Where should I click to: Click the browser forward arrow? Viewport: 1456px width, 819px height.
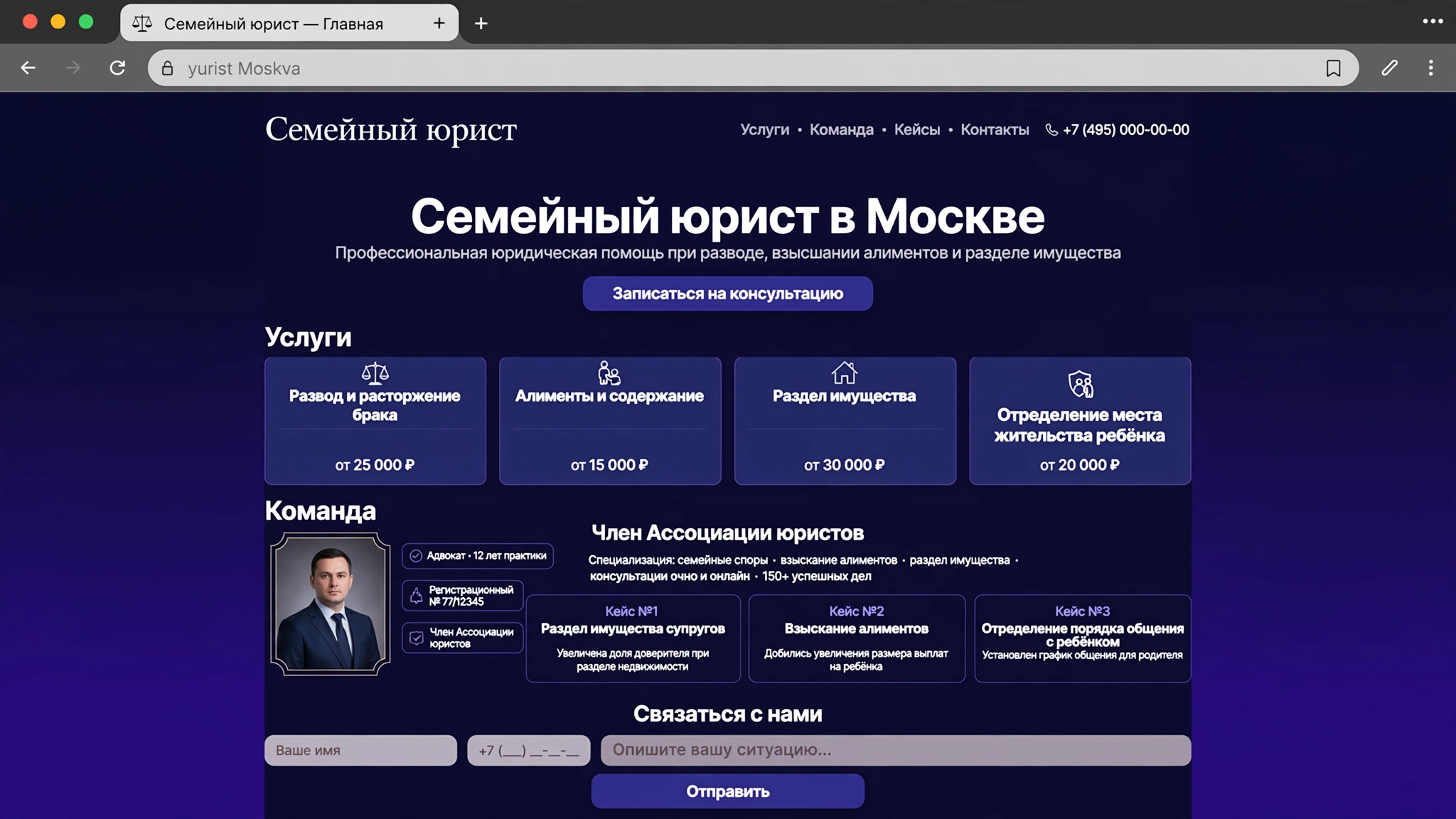tap(73, 68)
